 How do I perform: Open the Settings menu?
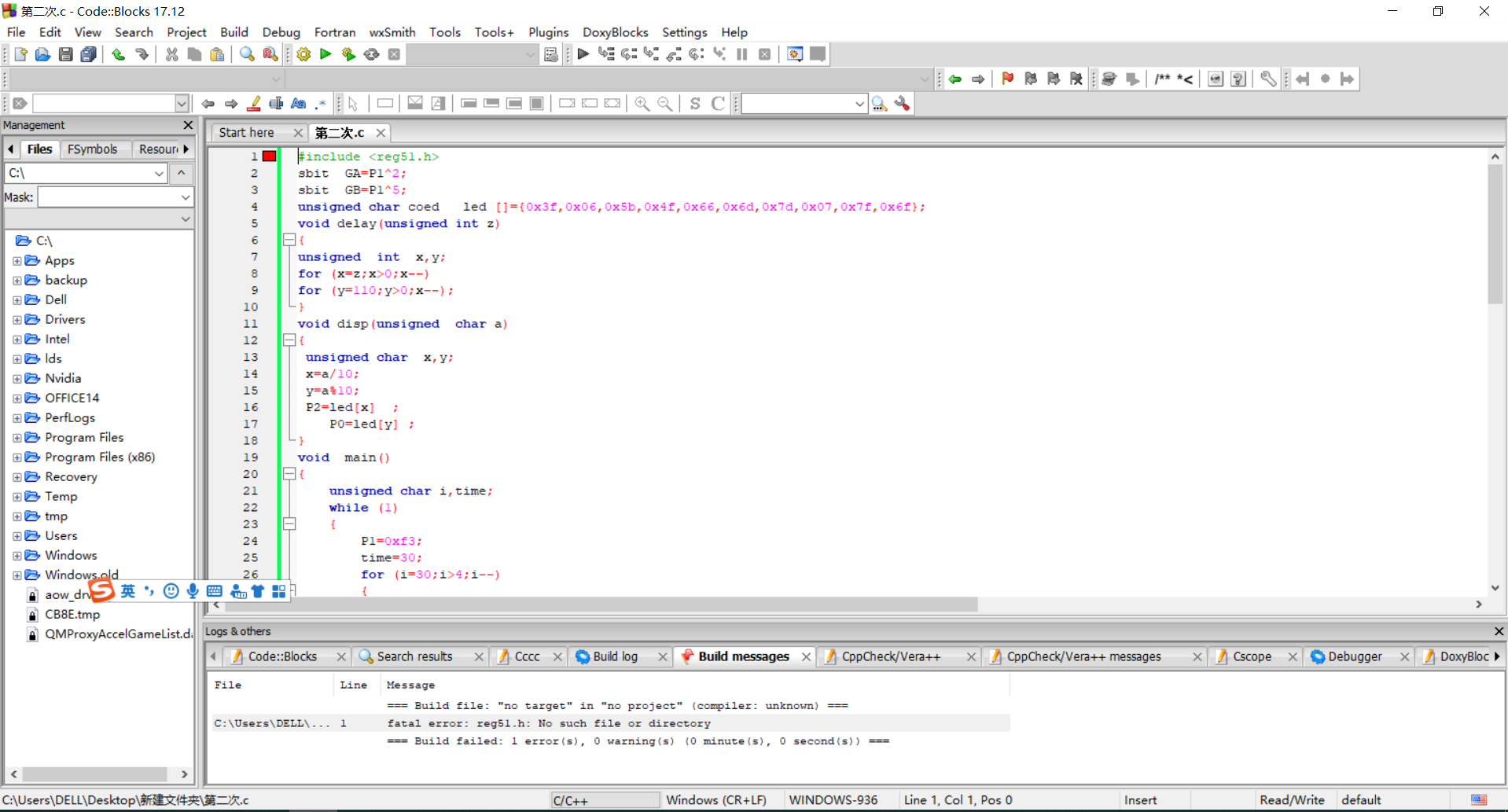coord(684,32)
